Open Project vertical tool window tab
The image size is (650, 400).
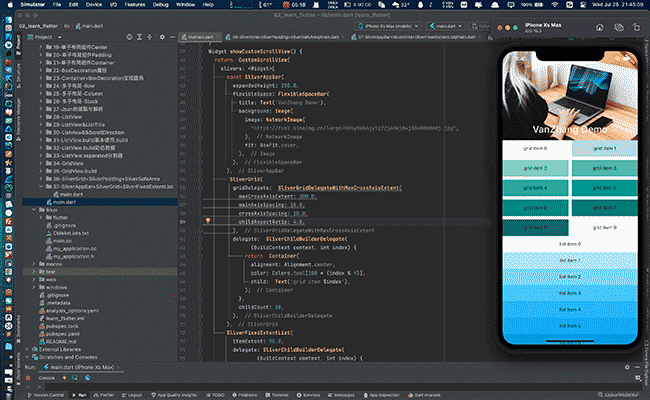[x=18, y=45]
